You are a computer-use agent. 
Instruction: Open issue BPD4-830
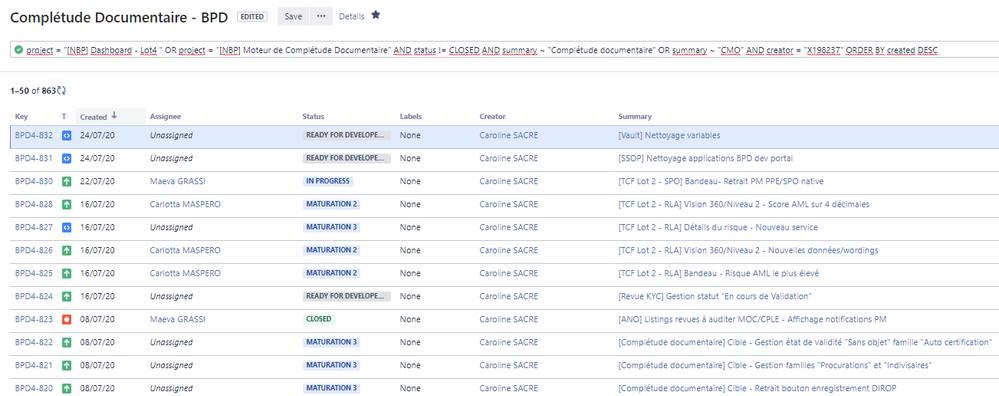tap(34, 181)
